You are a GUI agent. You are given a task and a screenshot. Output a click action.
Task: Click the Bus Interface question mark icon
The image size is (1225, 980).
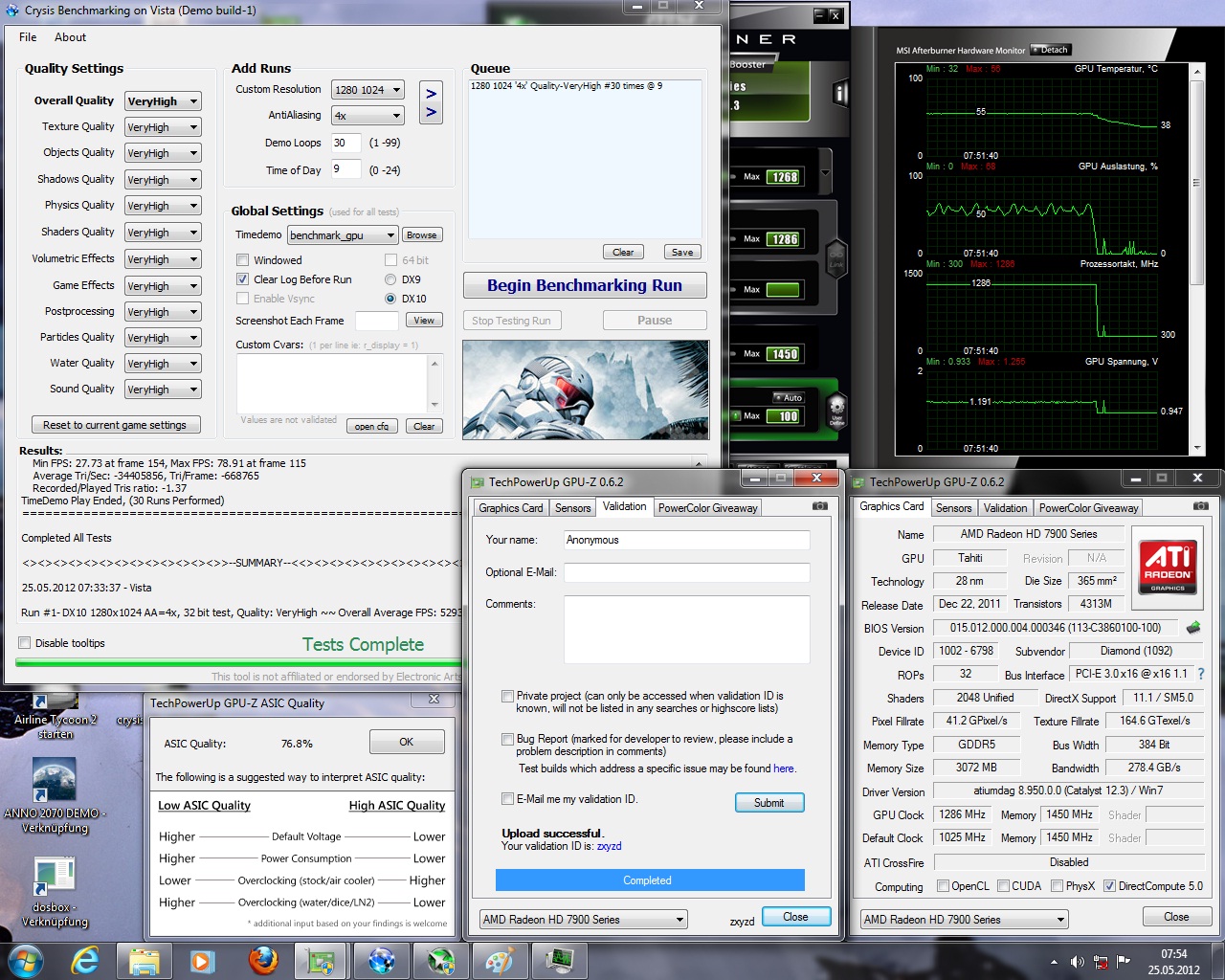[x=1201, y=674]
